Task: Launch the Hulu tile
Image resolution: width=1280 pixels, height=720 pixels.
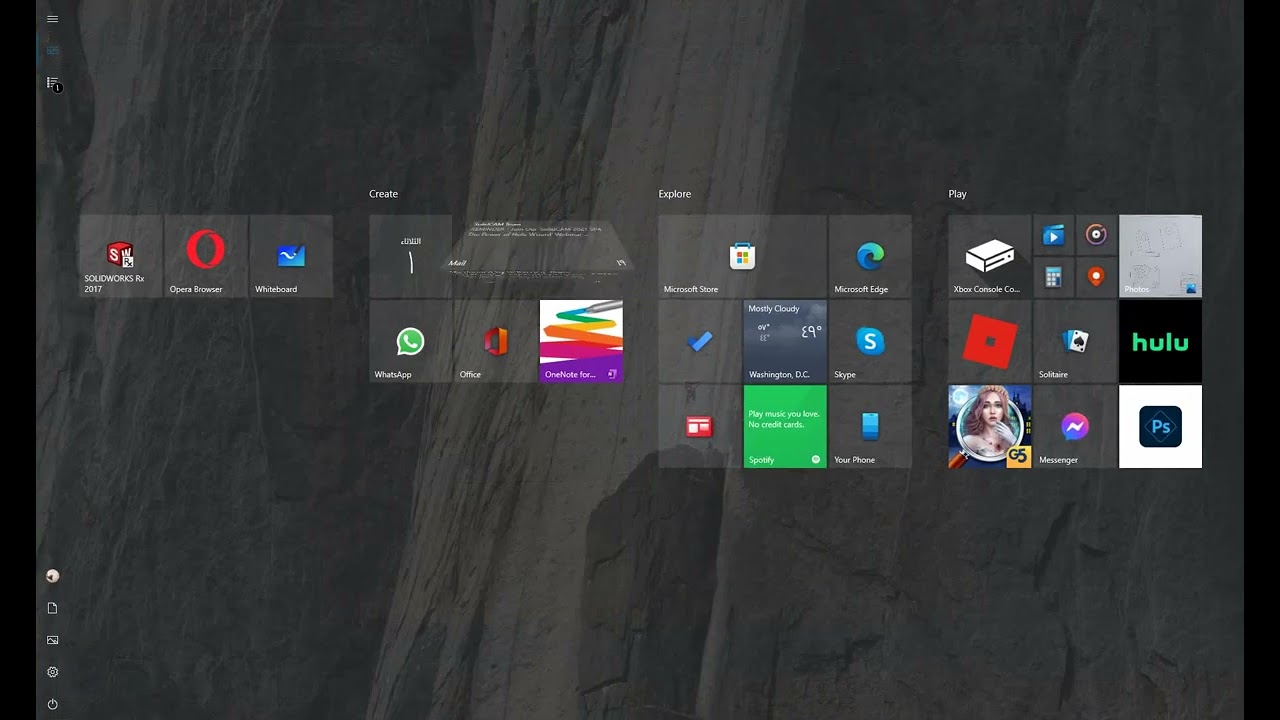Action: coord(1160,341)
